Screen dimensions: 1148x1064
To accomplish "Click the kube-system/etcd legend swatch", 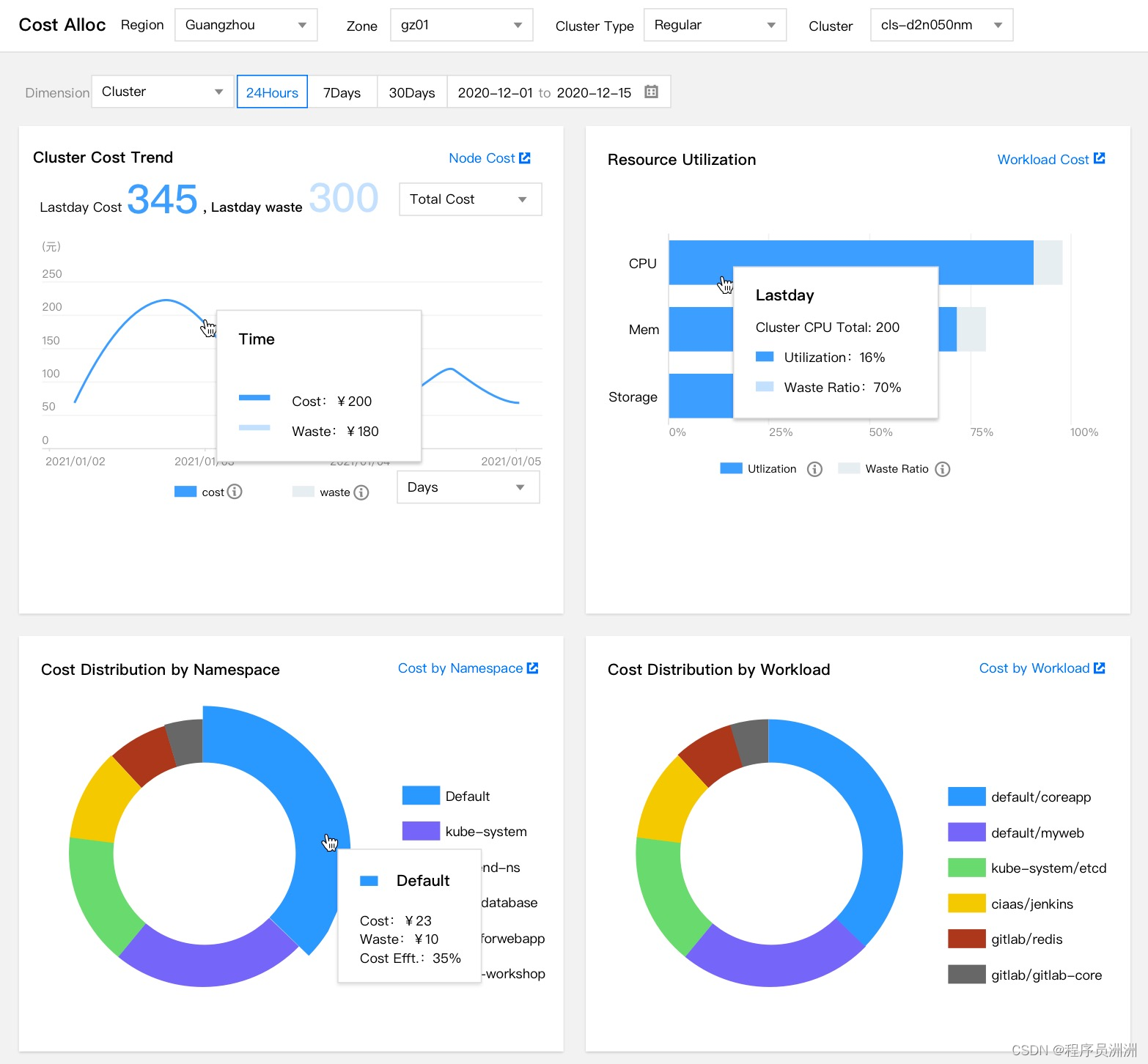I will coord(966,867).
